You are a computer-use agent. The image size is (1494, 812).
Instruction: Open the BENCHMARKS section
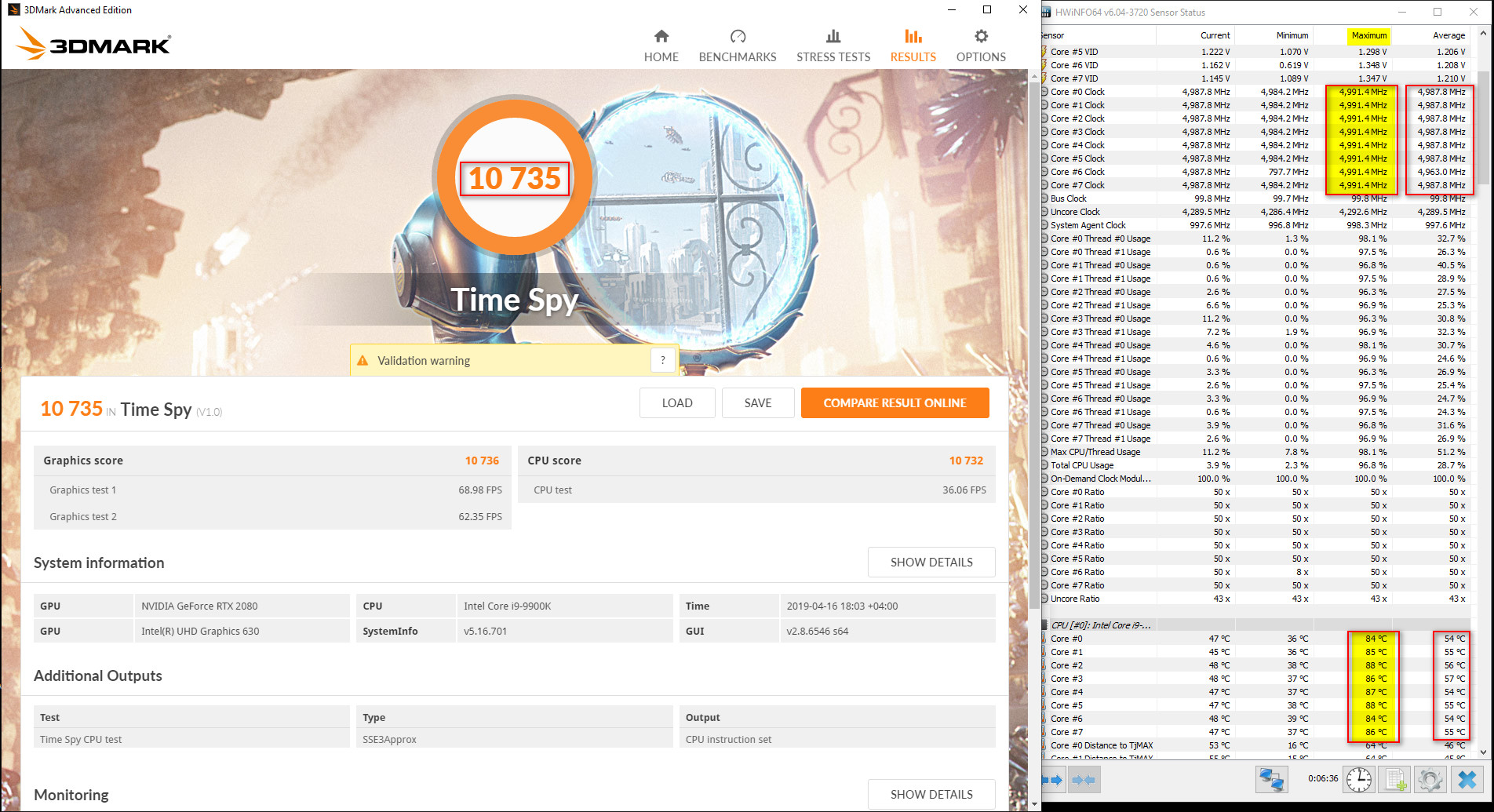click(x=738, y=46)
